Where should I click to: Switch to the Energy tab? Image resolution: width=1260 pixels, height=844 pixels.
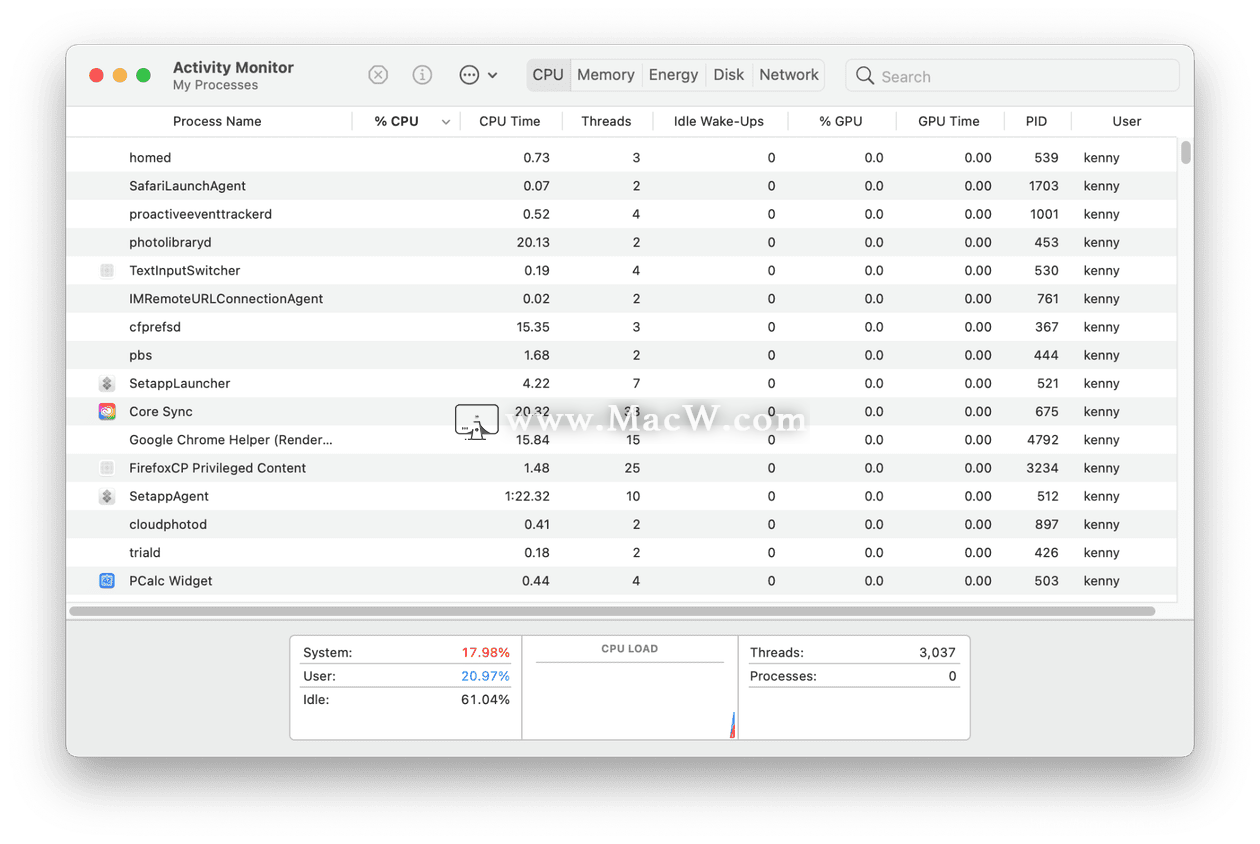click(673, 75)
